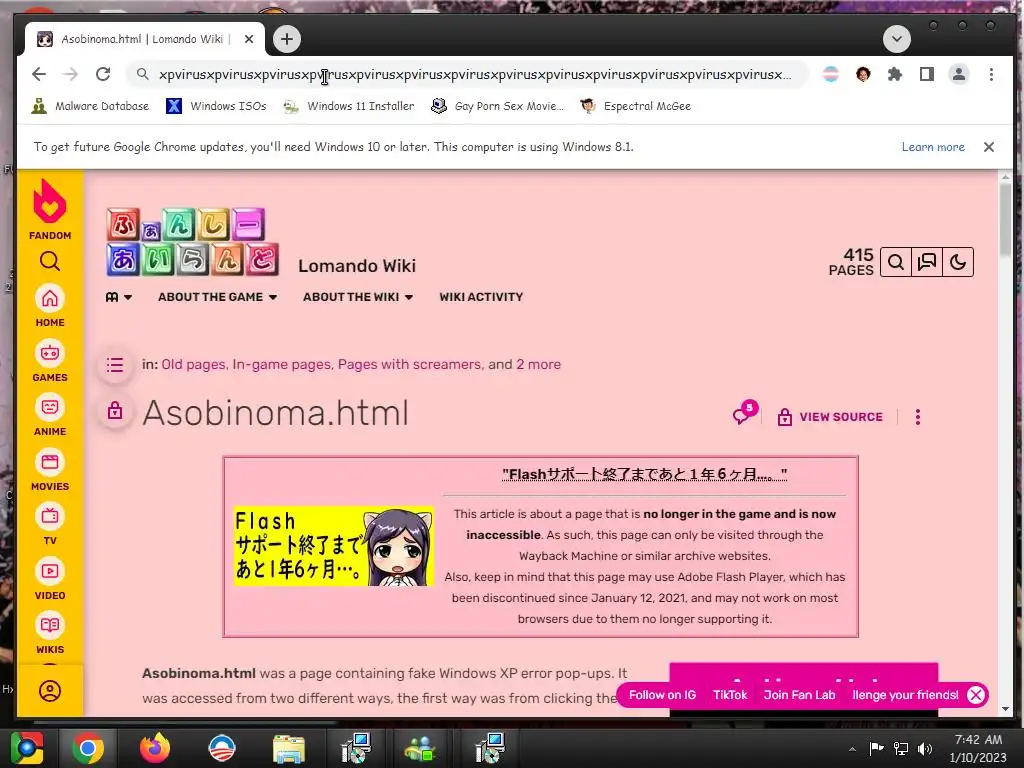Click the face avatar extension icon
This screenshot has height=768, width=1024.
(x=863, y=74)
